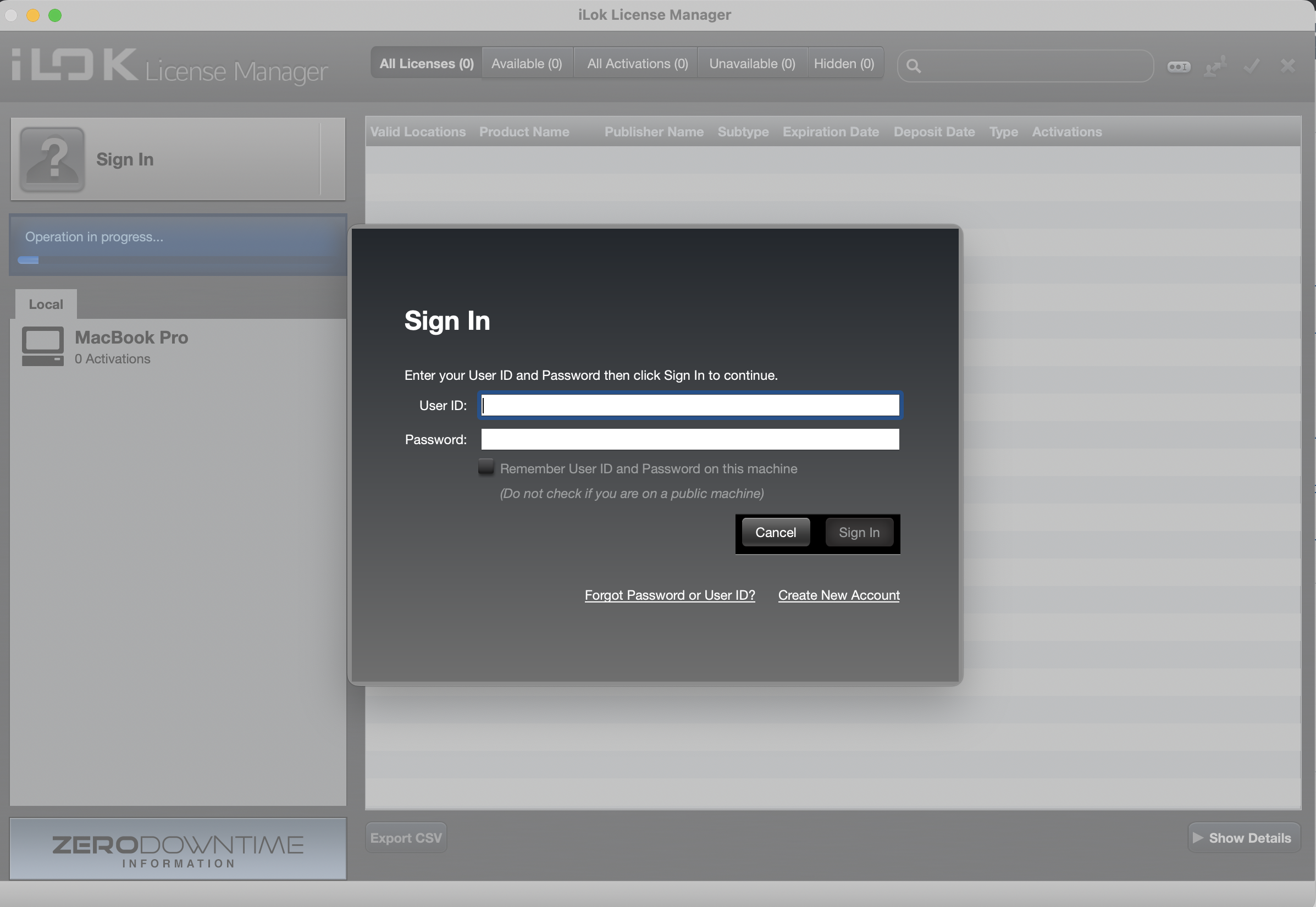Switch to the All Licenses (0) tab
The width and height of the screenshot is (1316, 907).
coord(426,63)
